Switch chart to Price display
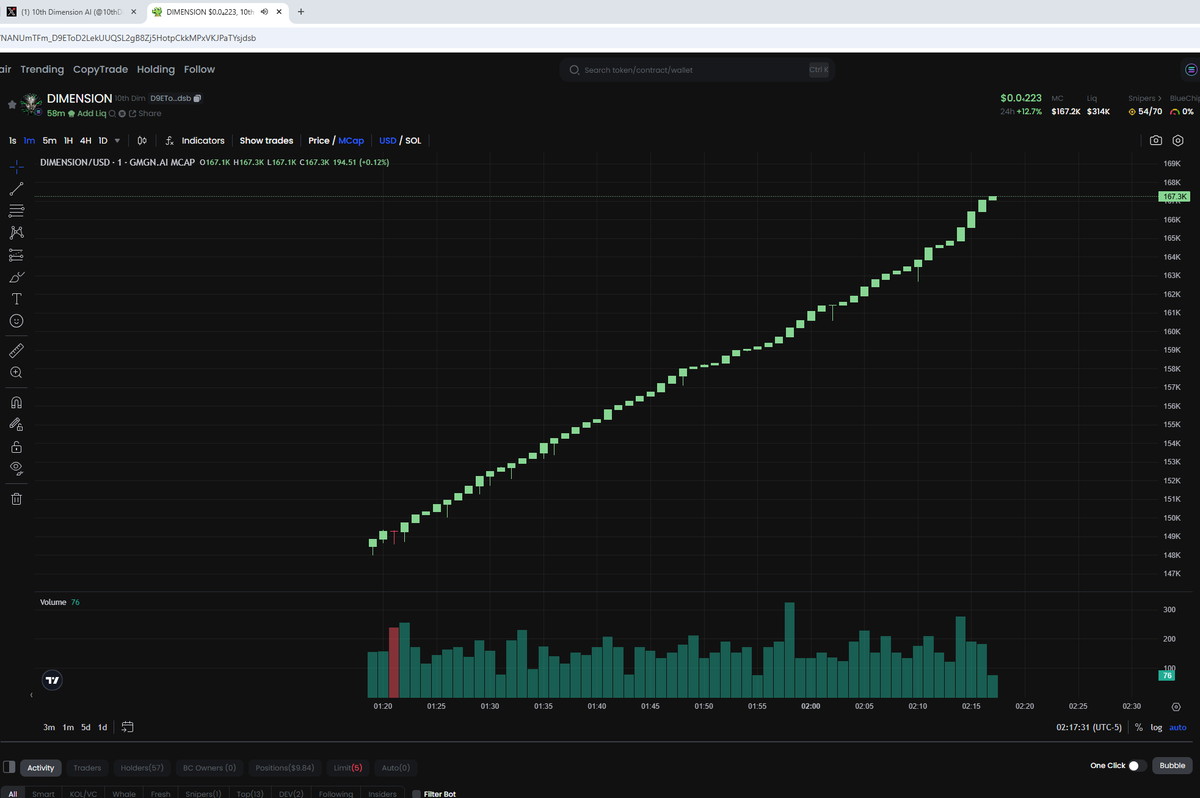 [318, 141]
